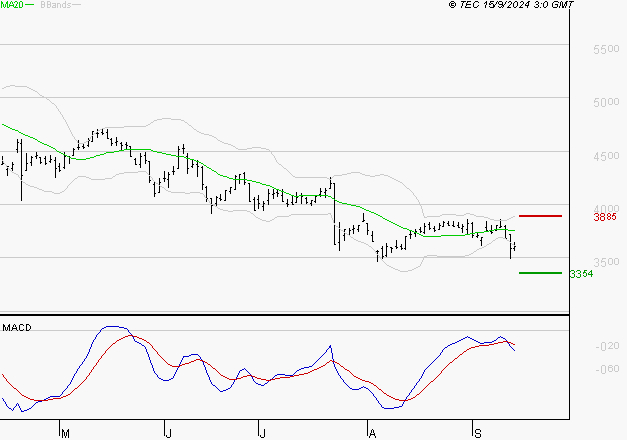Screen dimensions: 627x440
Task: Click the BBands legend label
Action: [x=56, y=5]
